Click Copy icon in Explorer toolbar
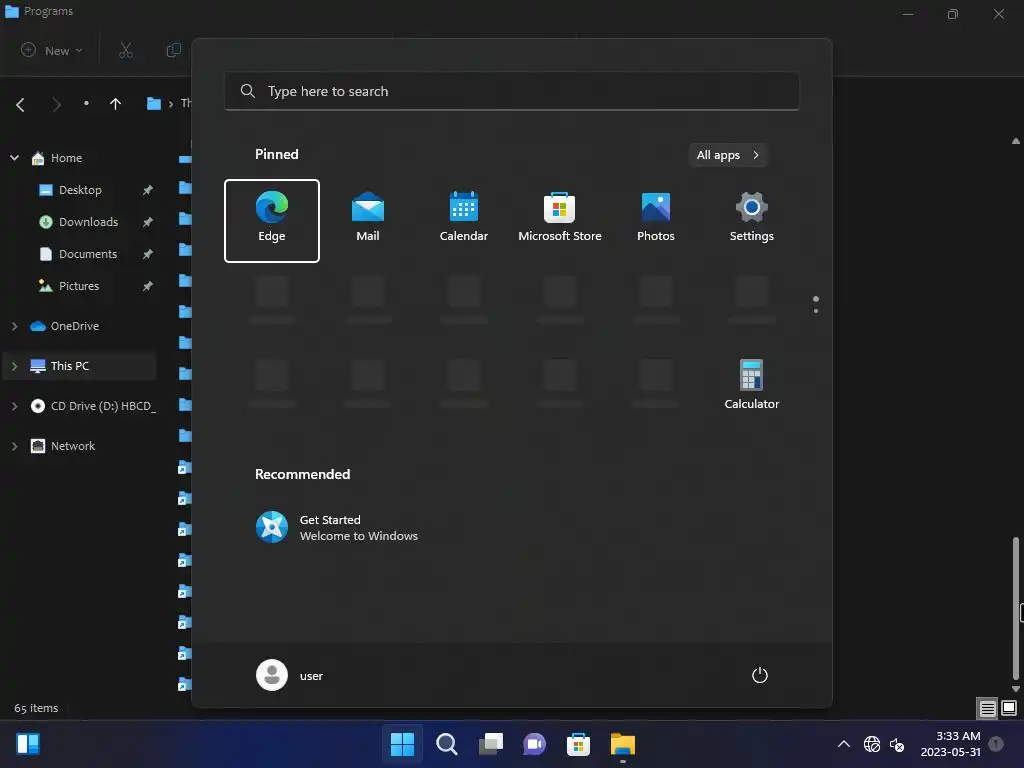The height and width of the screenshot is (768, 1024). (x=173, y=50)
